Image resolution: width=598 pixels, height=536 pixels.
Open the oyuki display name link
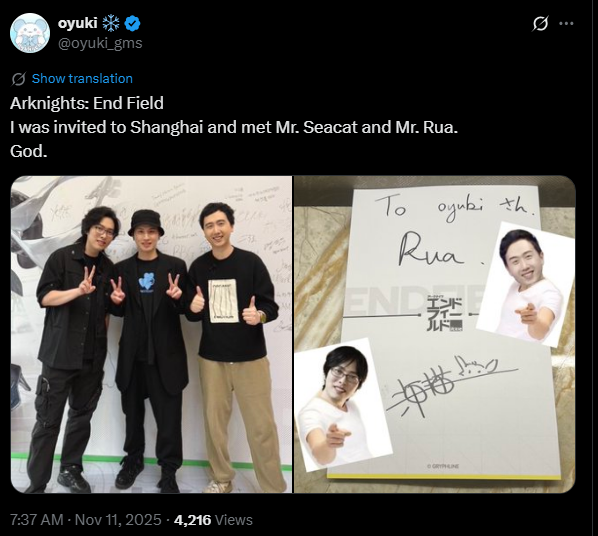[x=77, y=23]
